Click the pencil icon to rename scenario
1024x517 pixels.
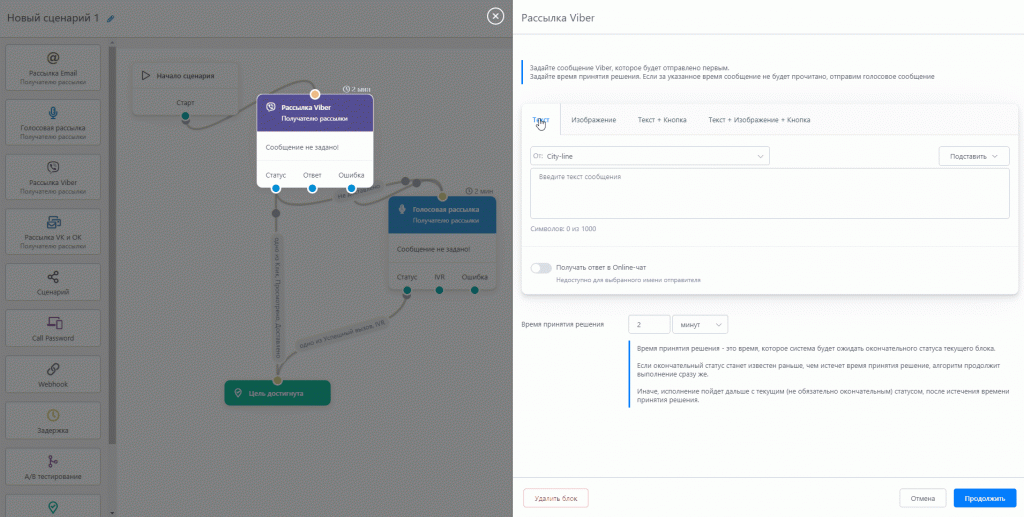[x=111, y=18]
